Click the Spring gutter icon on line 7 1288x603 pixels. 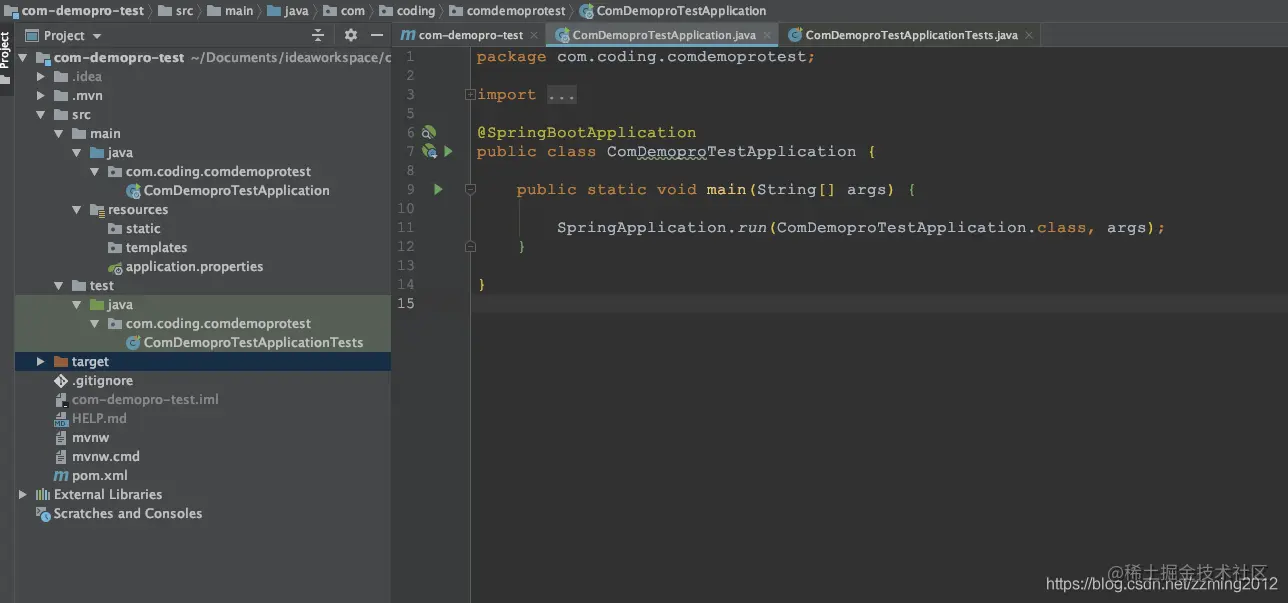[429, 151]
